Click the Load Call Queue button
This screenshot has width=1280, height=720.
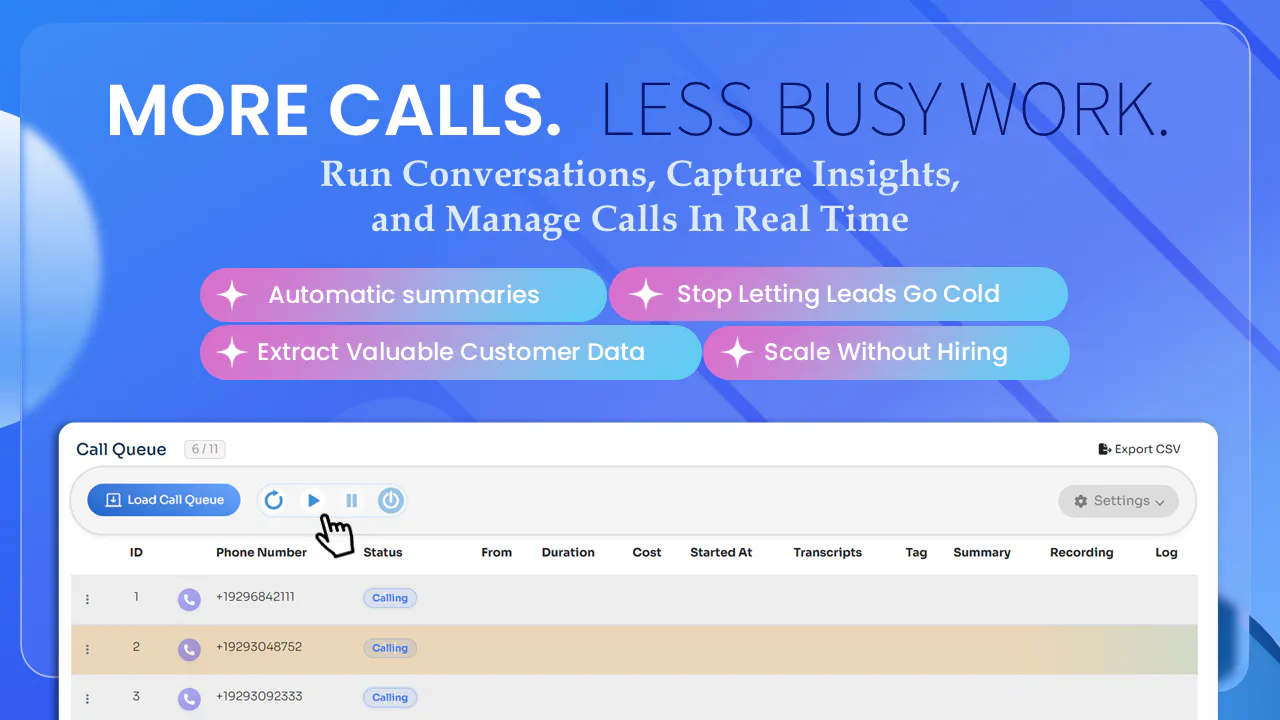(x=164, y=500)
